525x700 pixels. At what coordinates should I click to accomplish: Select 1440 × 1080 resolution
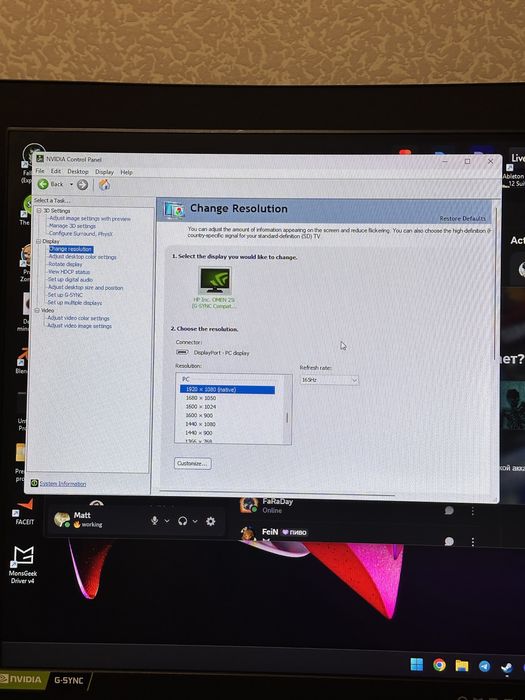[x=200, y=424]
